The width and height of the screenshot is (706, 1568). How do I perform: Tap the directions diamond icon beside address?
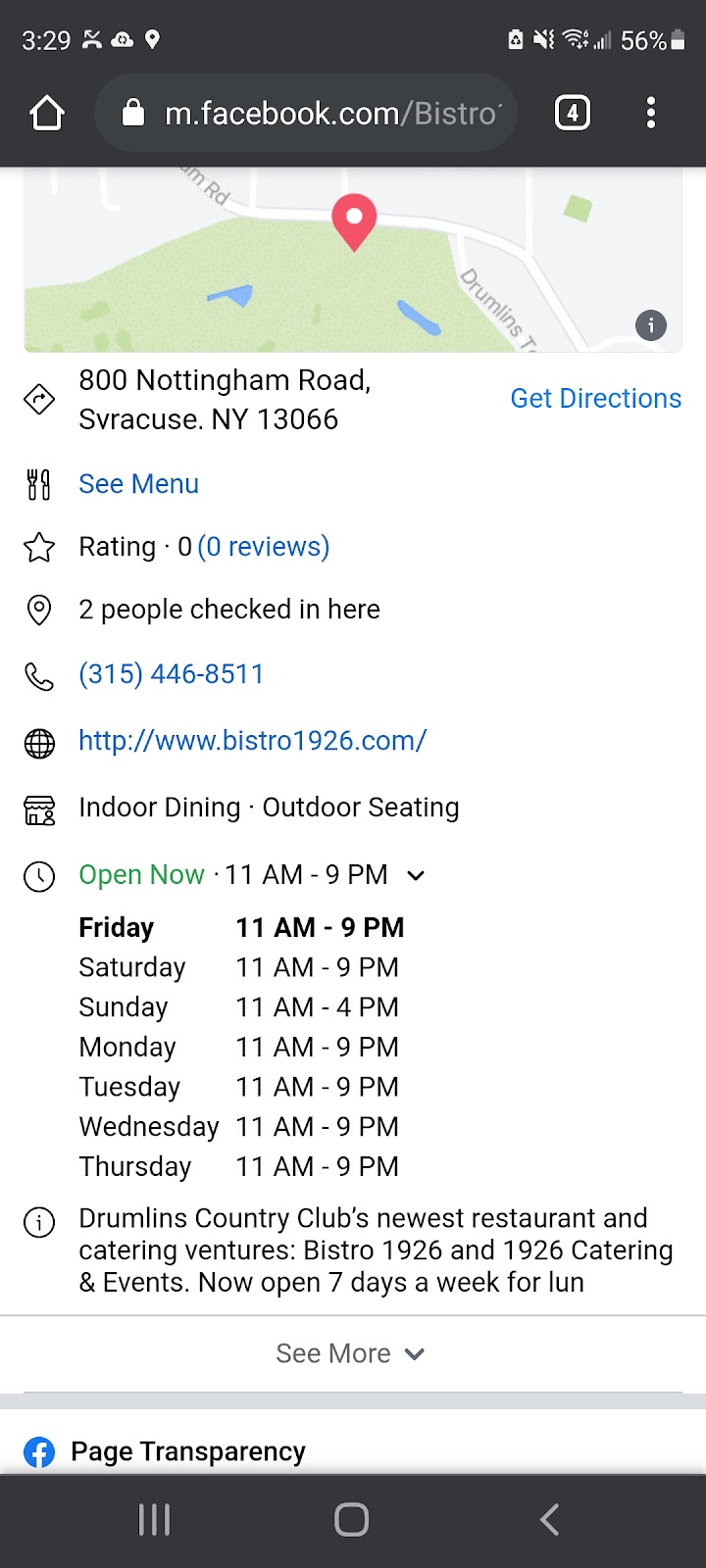(x=39, y=400)
